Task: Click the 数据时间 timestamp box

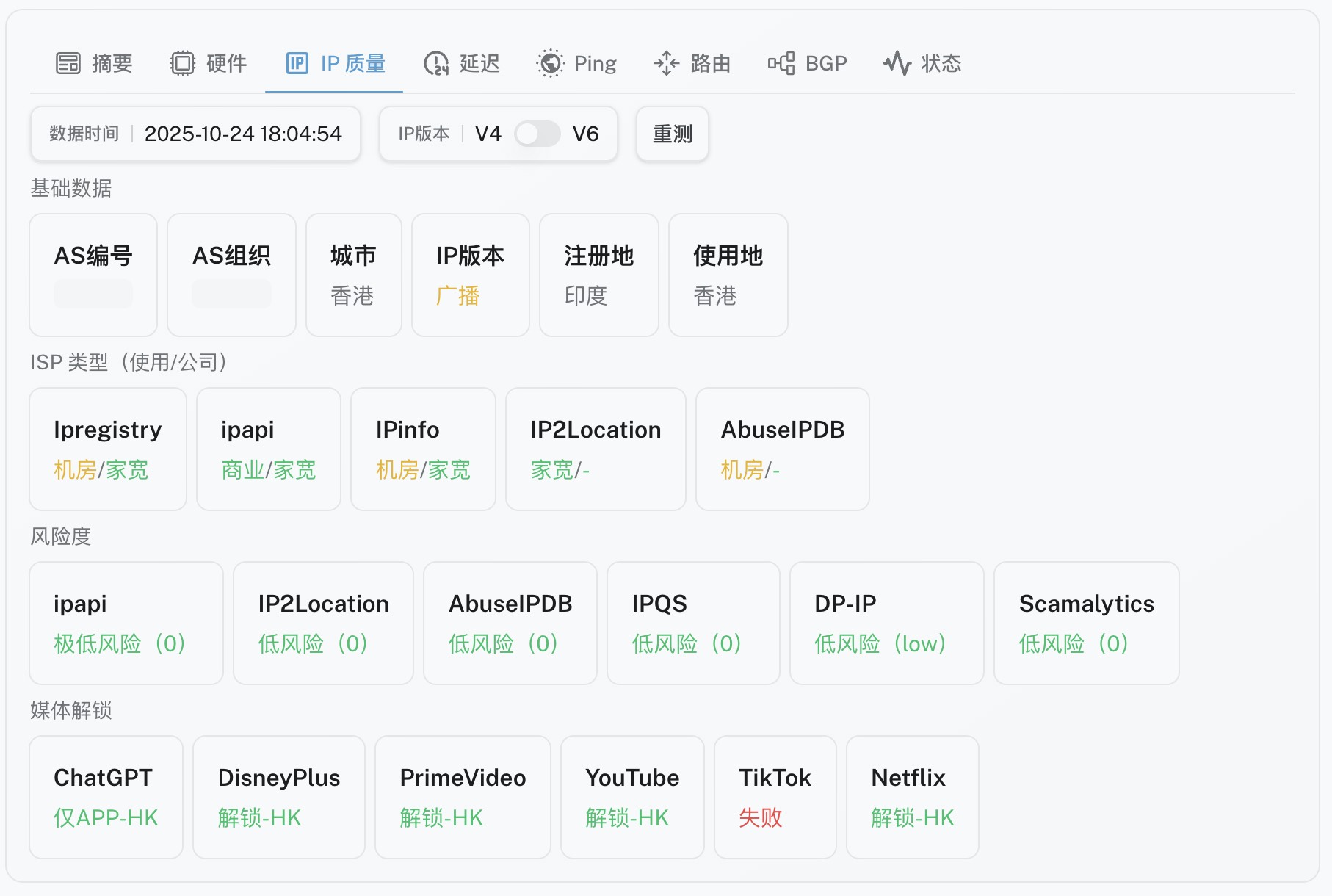Action: pyautogui.click(x=195, y=134)
